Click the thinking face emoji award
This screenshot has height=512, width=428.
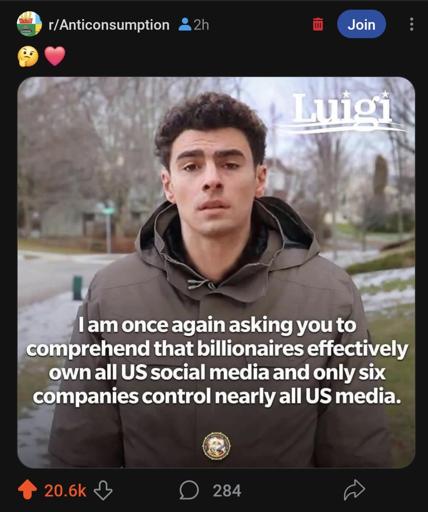click(28, 56)
